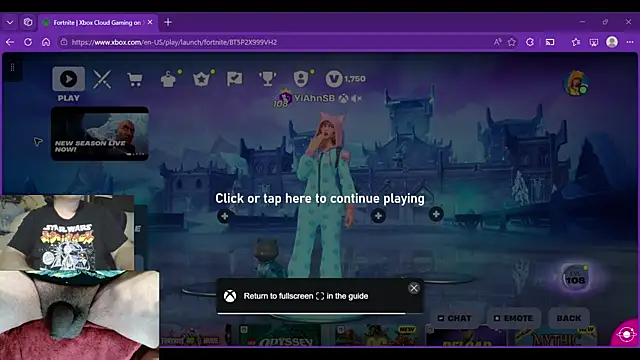640x360 pixels.
Task: Open the Quests flag icon
Action: [234, 79]
